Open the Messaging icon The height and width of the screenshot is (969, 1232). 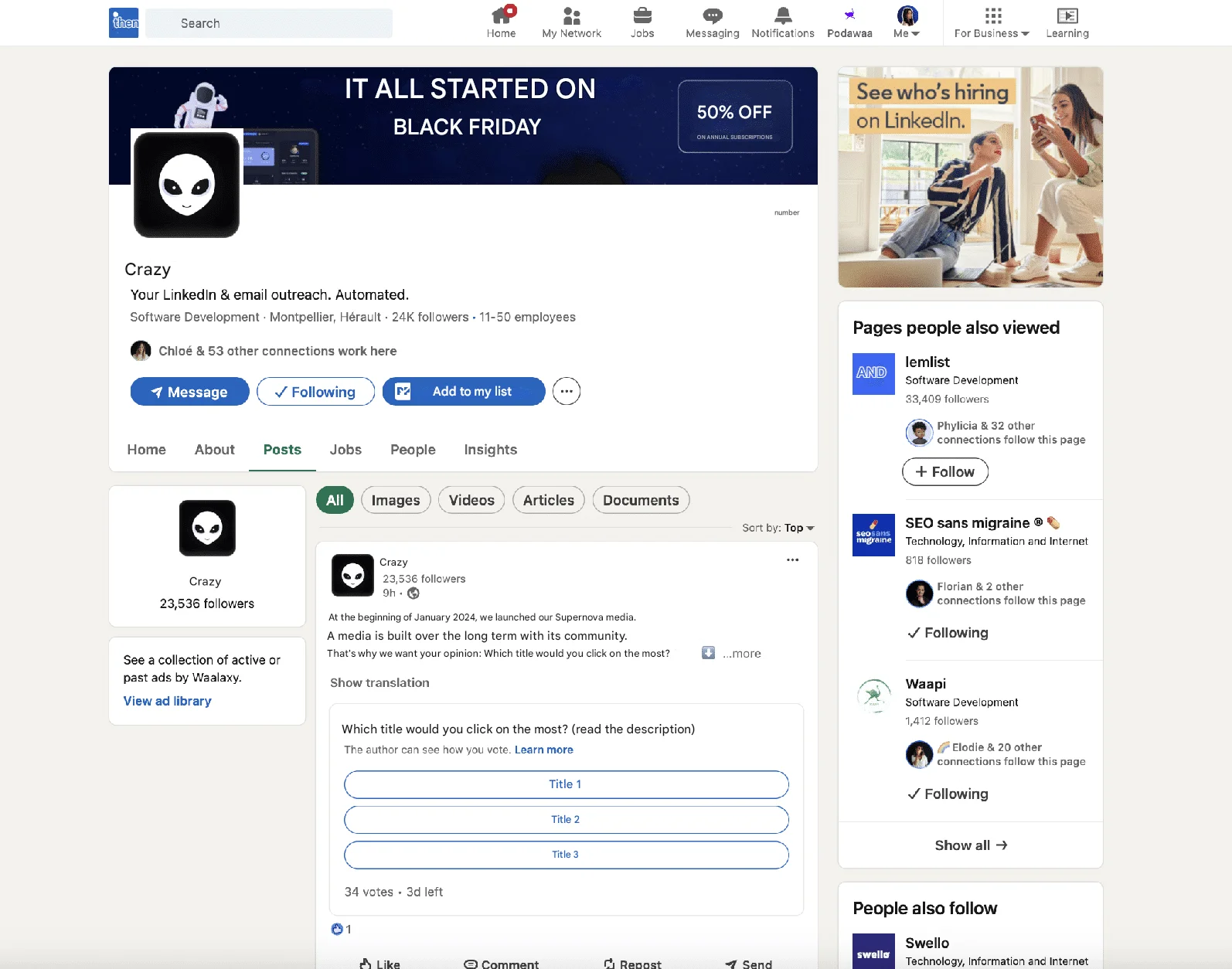point(712,22)
